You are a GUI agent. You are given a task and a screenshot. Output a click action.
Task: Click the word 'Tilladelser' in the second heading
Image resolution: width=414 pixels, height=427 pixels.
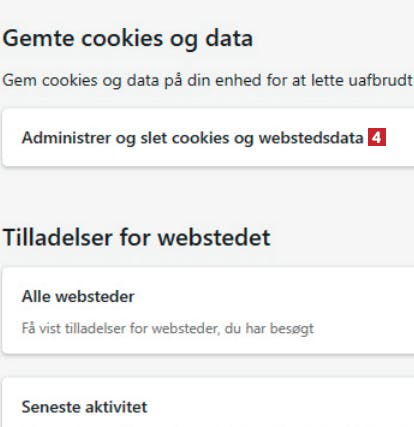point(58,238)
